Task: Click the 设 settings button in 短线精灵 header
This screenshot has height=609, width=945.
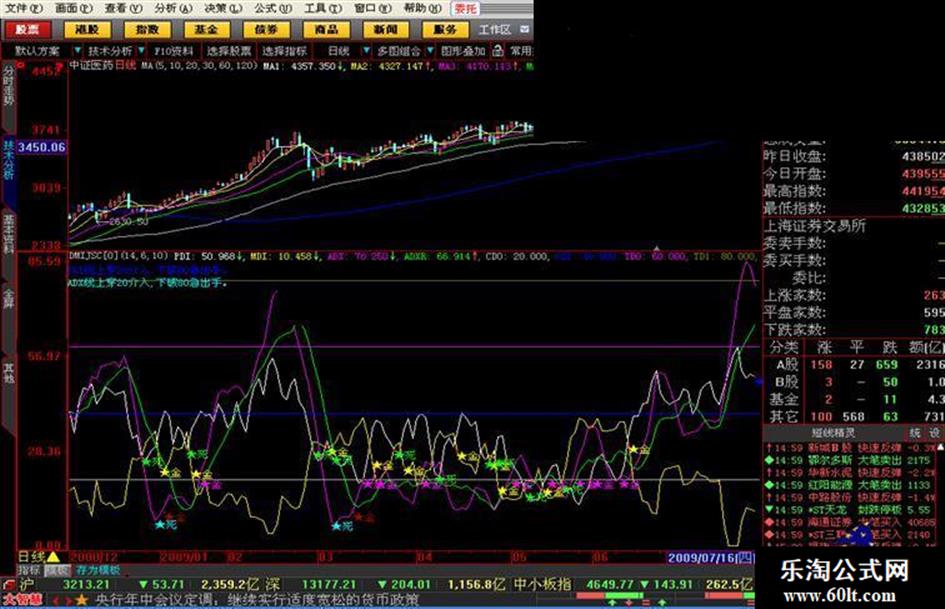Action: click(x=934, y=433)
